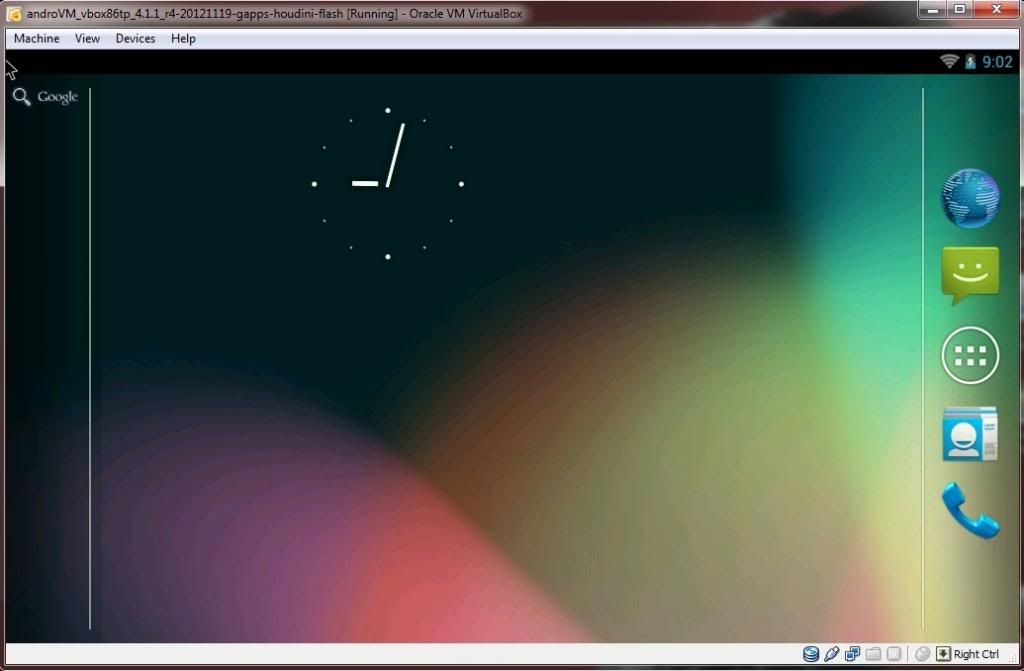The height and width of the screenshot is (671, 1024).
Task: Open the Messaging smiley app
Action: pos(970,275)
